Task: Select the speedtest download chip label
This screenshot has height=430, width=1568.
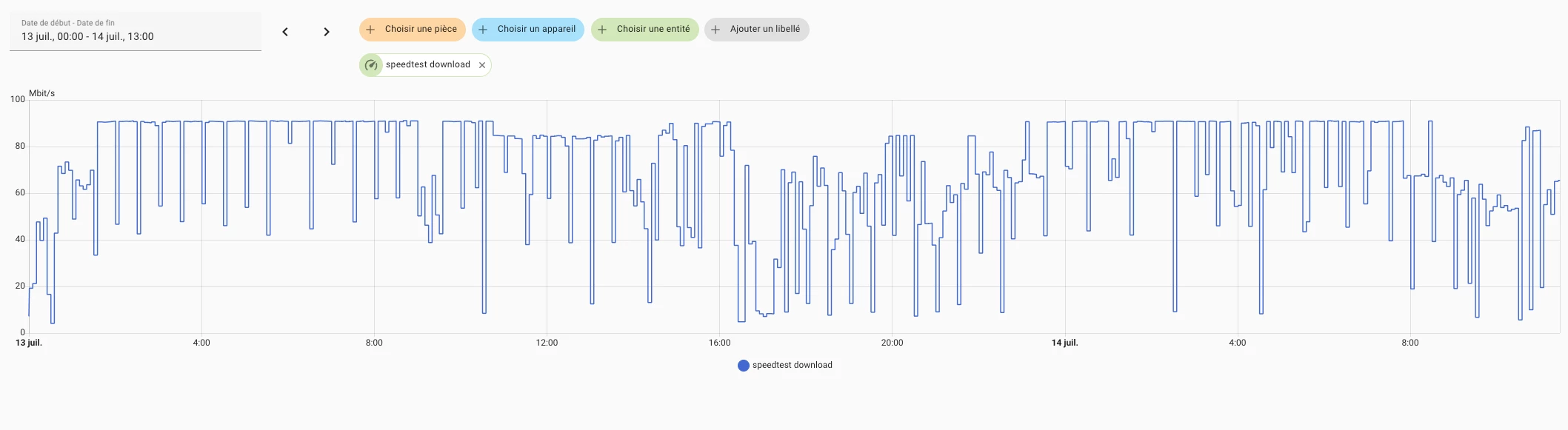Action: tap(427, 65)
